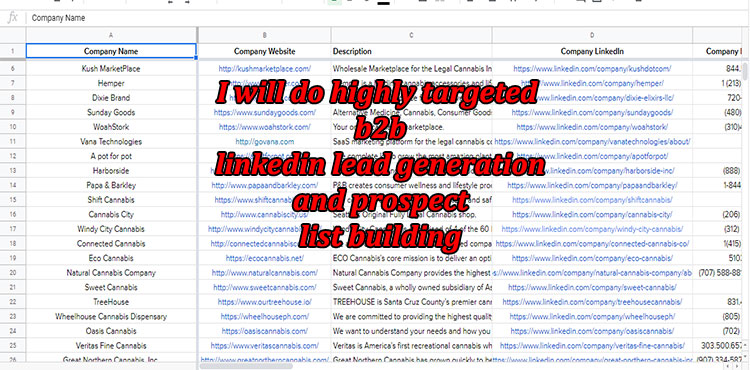Viewport: 750px width, 370px height.
Task: Open the www.veritascannabis.com link
Action: click(x=265, y=346)
